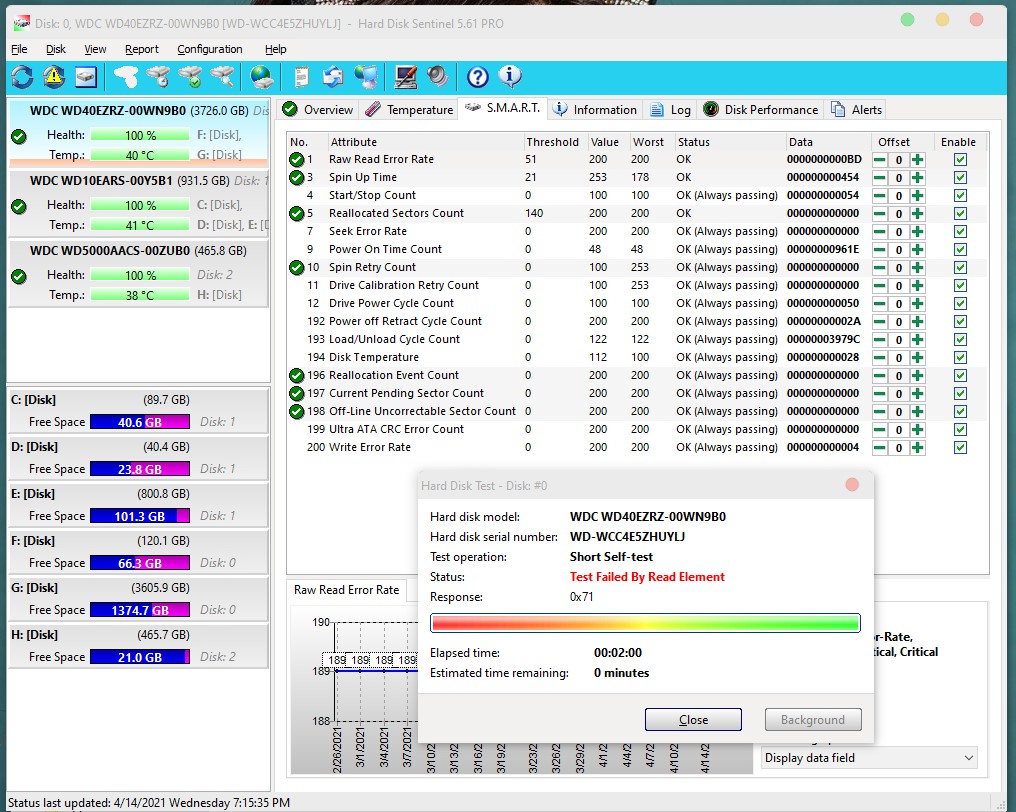This screenshot has height=812, width=1016.
Task: Toggle Enable checkbox for Ultra ATA CRC Error Count
Action: coord(960,429)
